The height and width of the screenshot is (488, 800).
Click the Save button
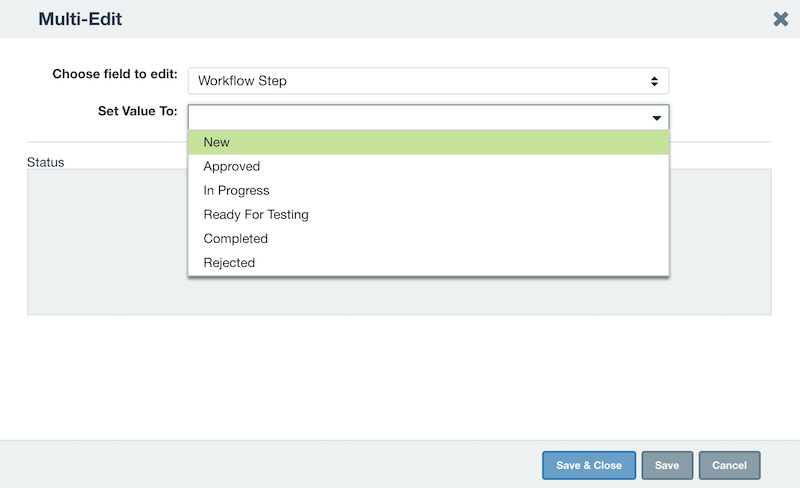pos(667,465)
